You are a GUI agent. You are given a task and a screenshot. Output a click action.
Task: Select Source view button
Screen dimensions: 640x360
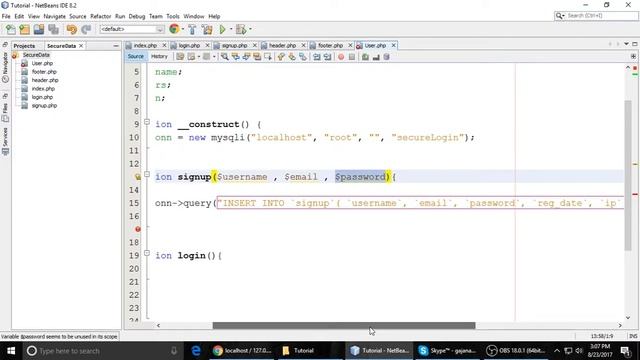pyautogui.click(x=136, y=56)
